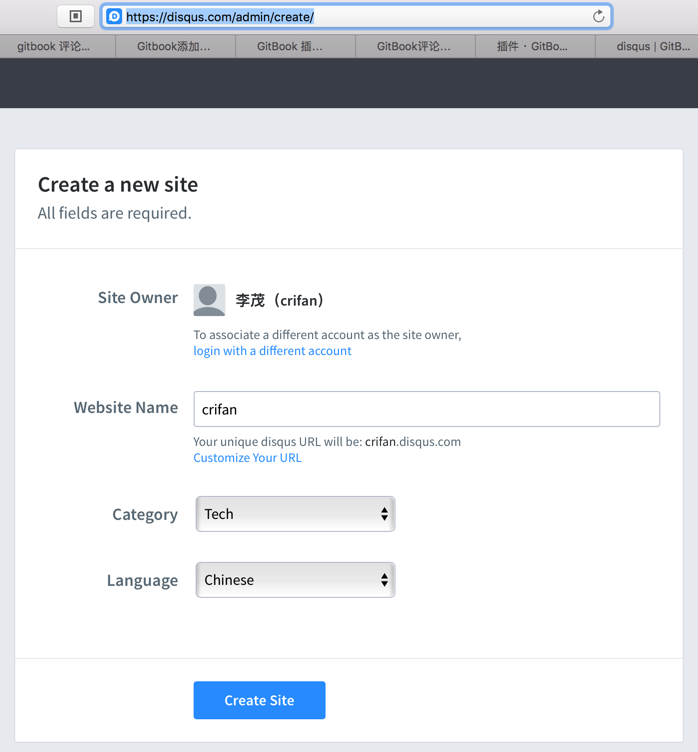Click the sidebar toggle icon in toolbar
Viewport: 698px width, 752px height.
pyautogui.click(x=75, y=16)
